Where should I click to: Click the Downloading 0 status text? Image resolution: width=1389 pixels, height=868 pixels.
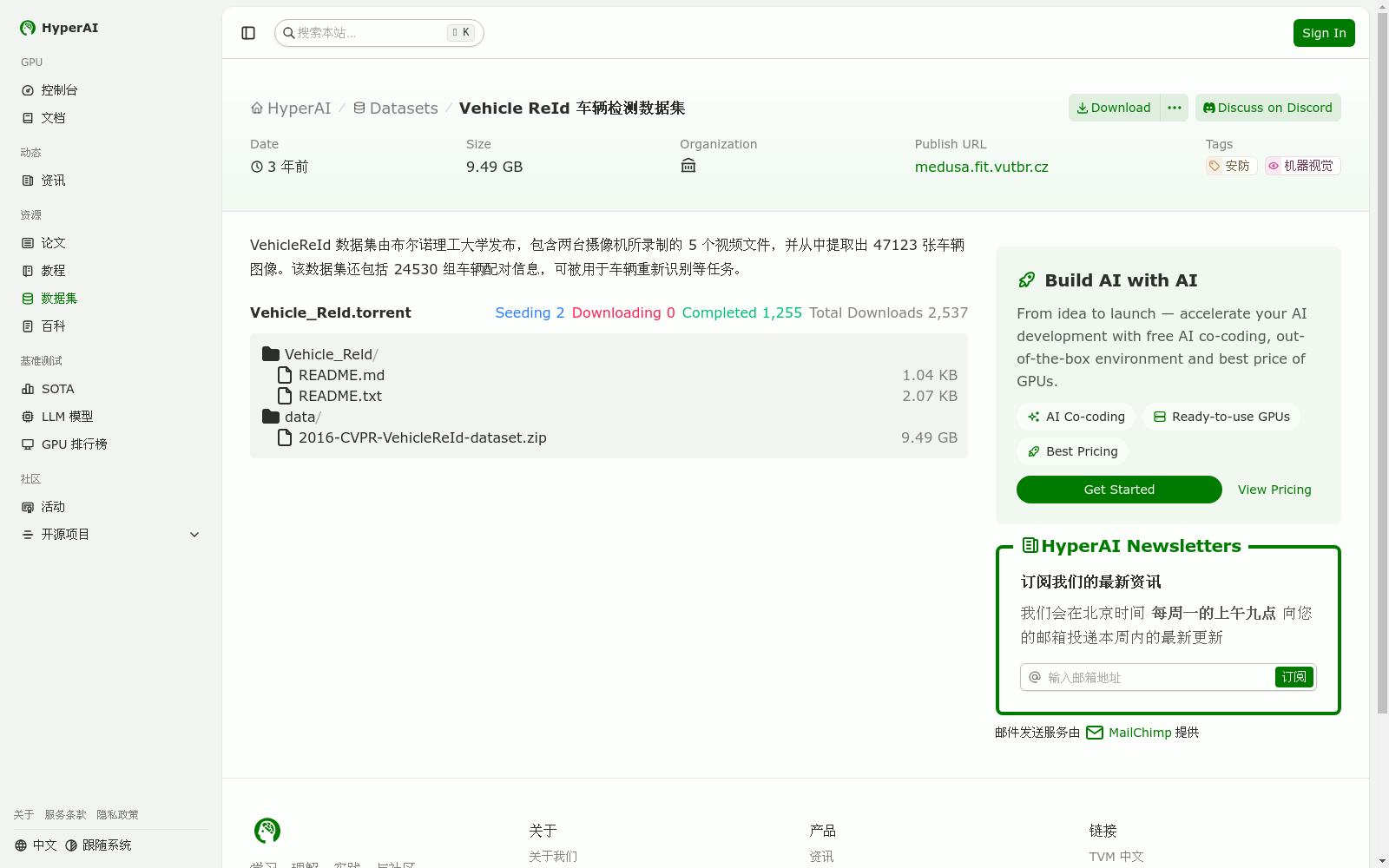point(623,312)
